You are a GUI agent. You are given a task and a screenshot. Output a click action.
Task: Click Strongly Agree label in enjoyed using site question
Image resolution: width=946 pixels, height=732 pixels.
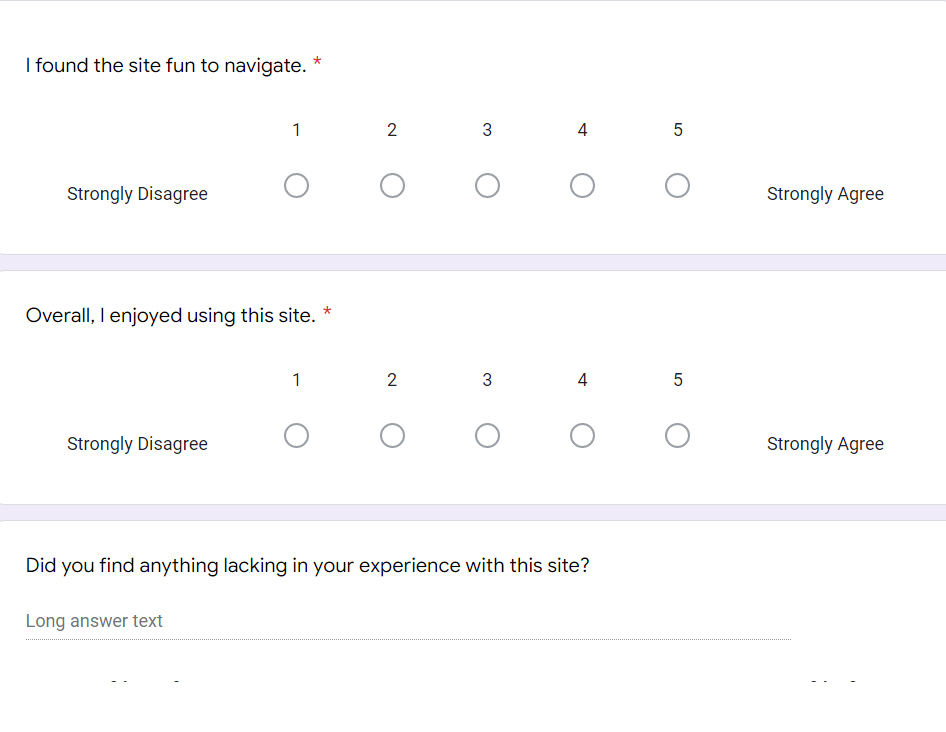point(825,444)
